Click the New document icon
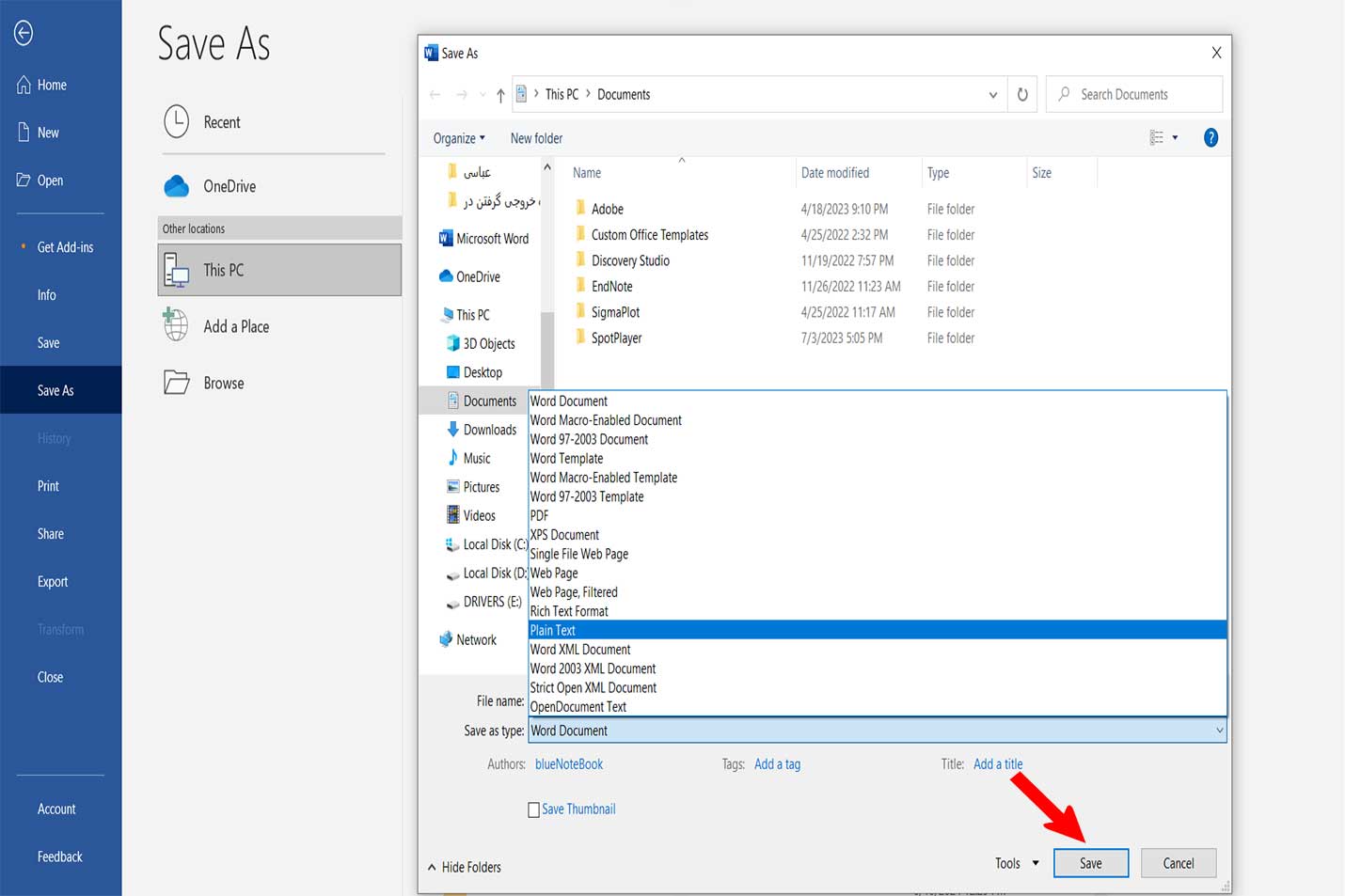The width and height of the screenshot is (1345, 896). click(24, 133)
